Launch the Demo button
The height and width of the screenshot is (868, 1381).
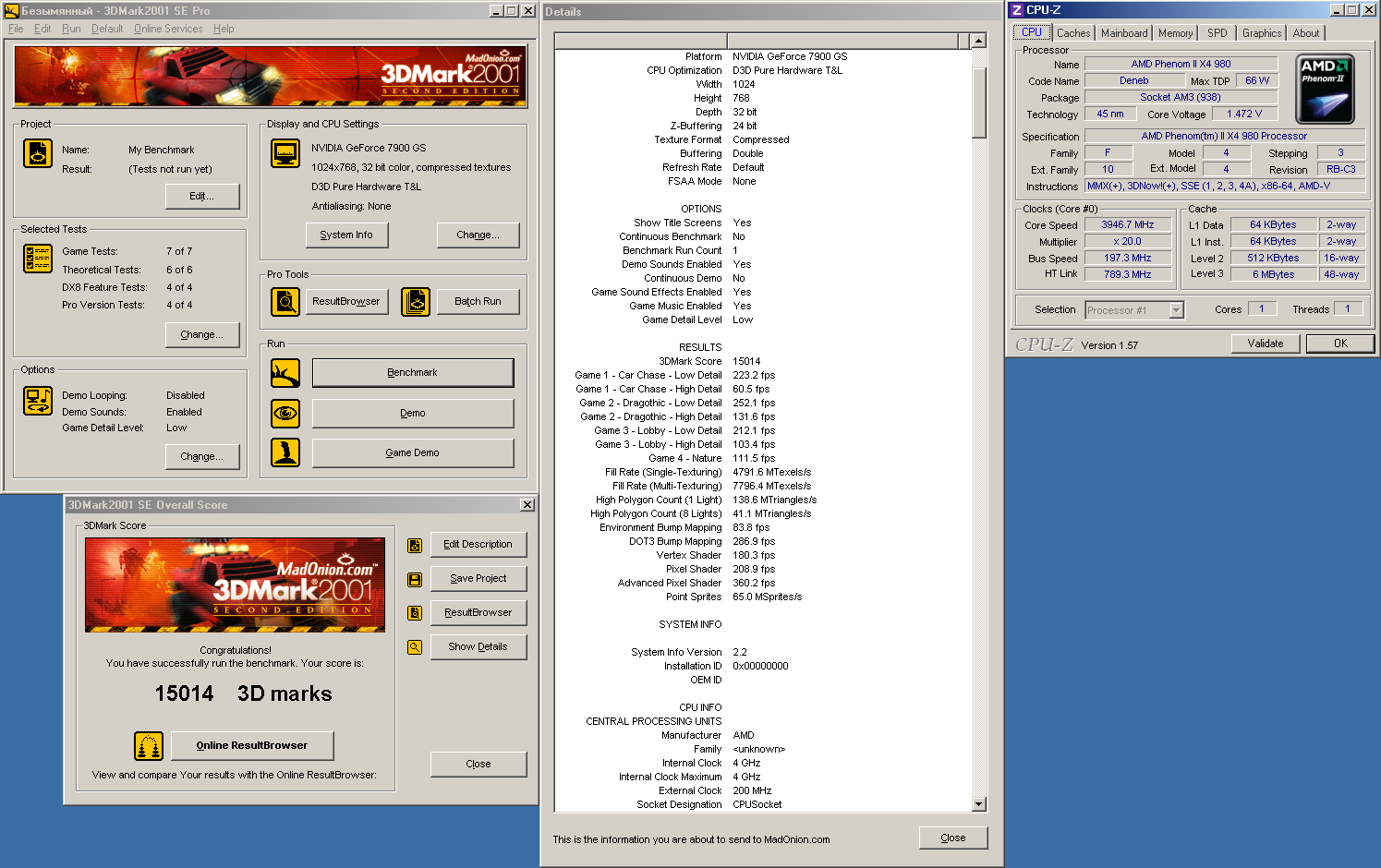pos(413,414)
